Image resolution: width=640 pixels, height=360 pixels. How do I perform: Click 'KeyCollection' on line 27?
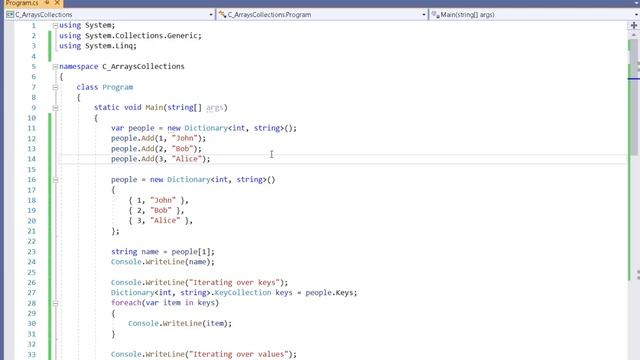coord(242,293)
